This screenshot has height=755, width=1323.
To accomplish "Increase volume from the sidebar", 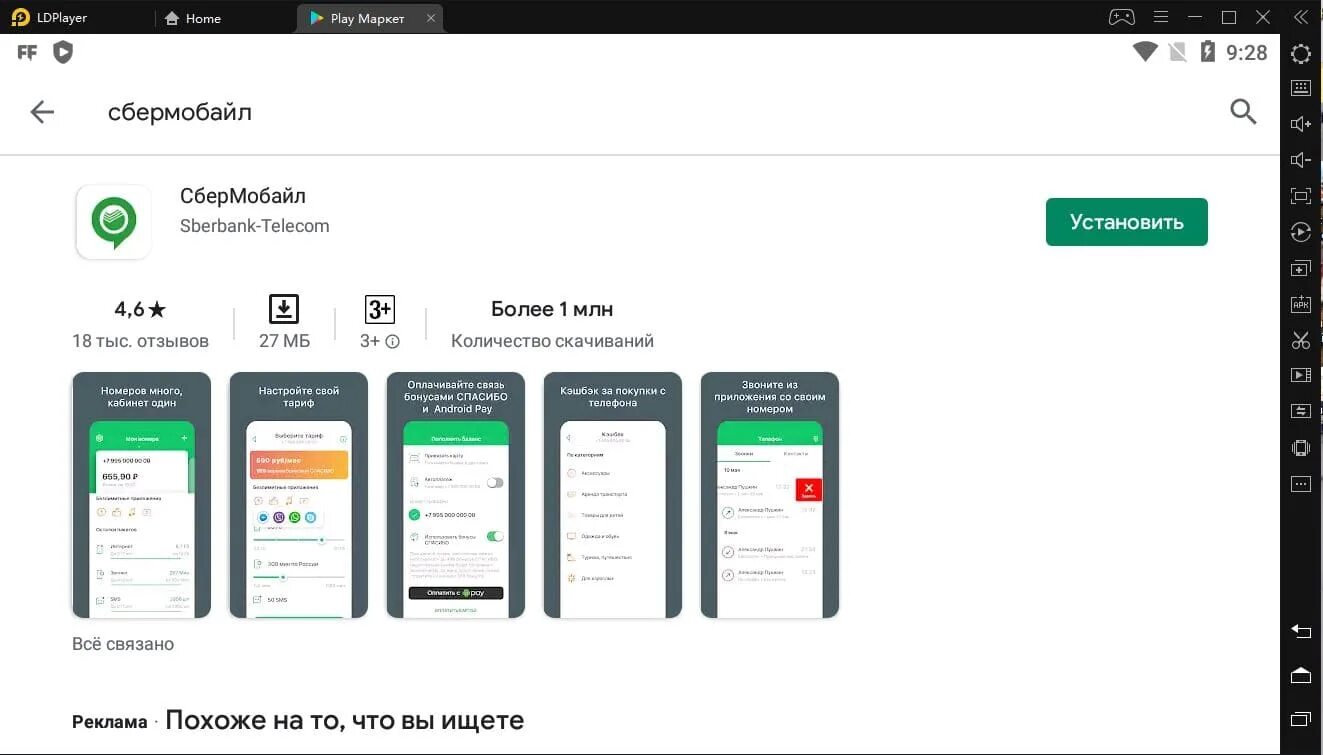I will [1301, 124].
